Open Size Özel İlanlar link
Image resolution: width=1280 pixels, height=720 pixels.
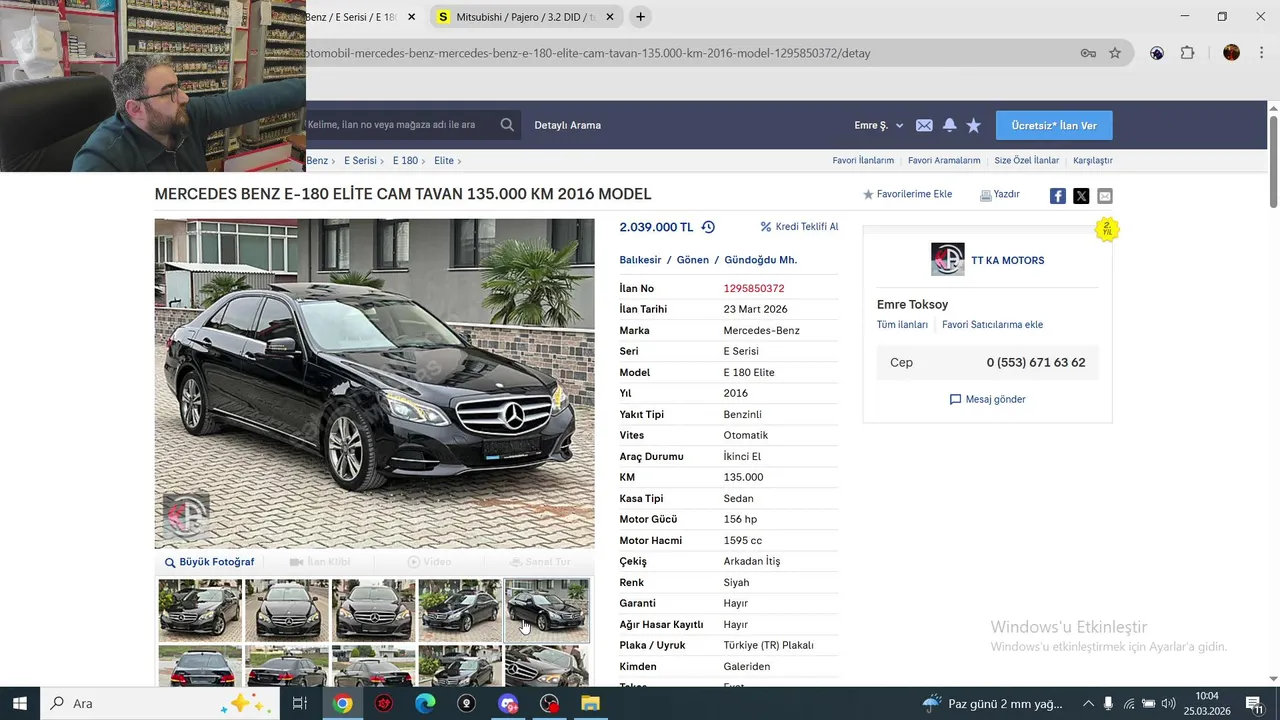1026,160
